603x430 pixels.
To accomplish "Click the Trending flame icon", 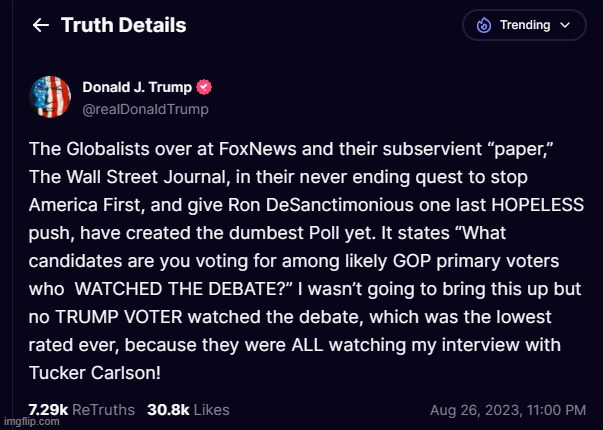I will coord(484,26).
